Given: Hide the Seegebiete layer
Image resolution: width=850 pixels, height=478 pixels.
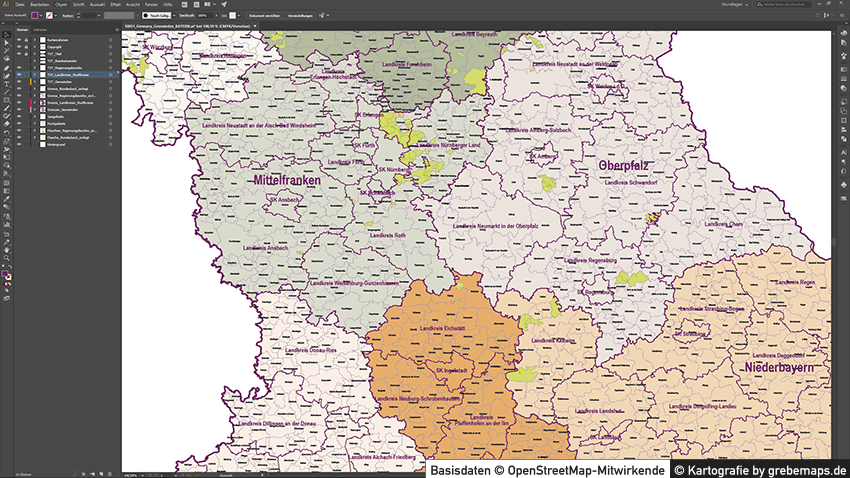Looking at the screenshot, I should point(19,117).
